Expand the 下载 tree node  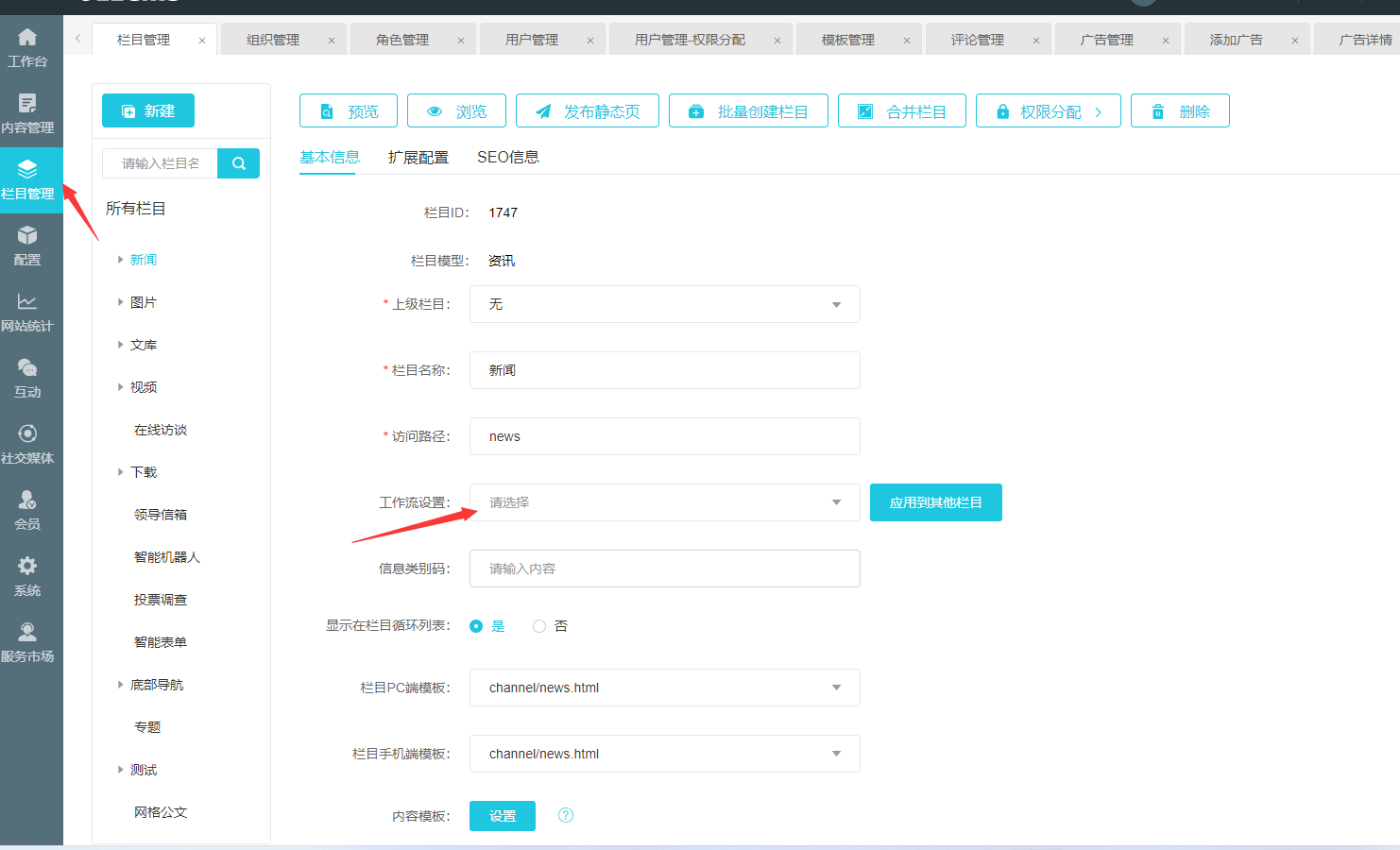click(x=120, y=472)
